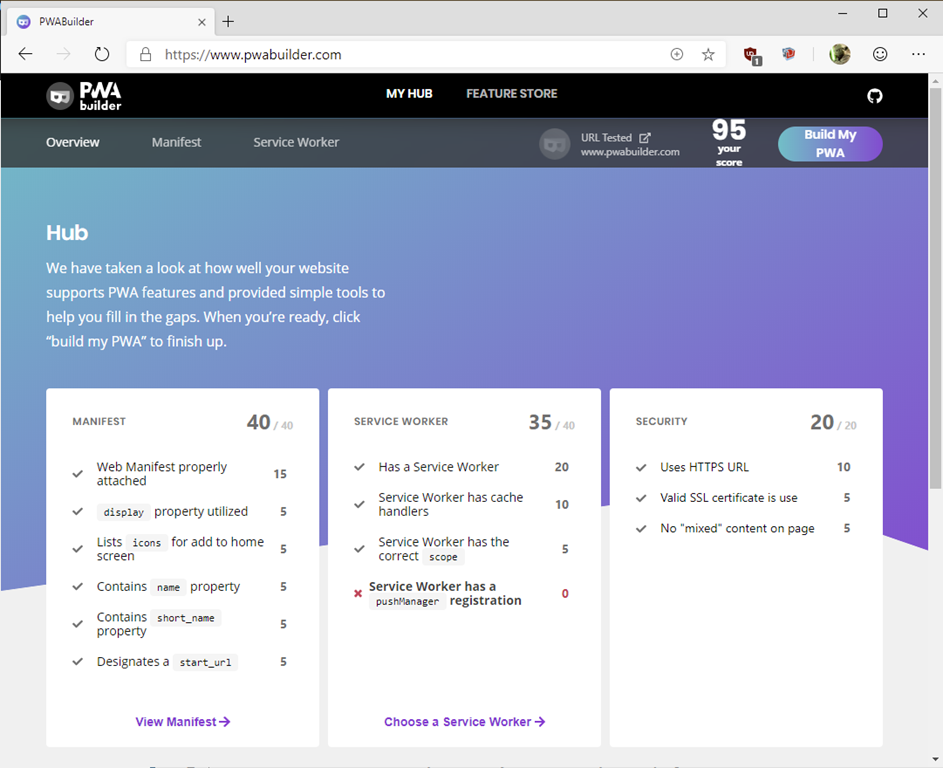Close the PWABuilder tab

tap(201, 22)
